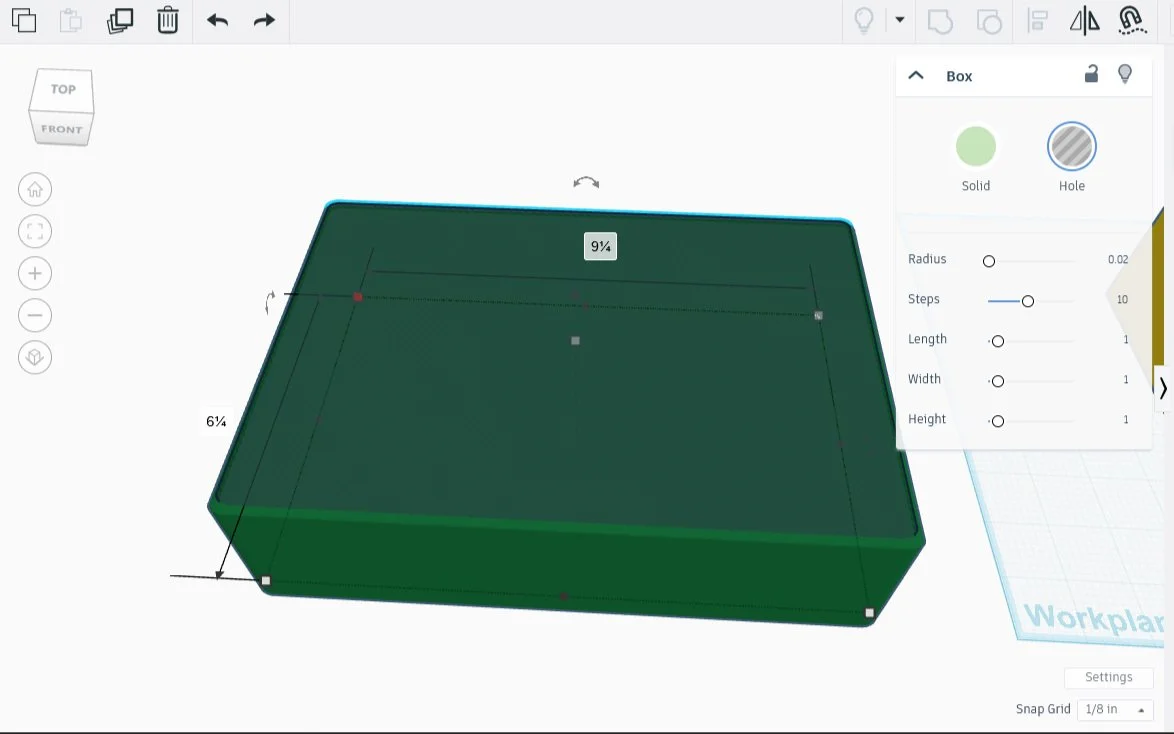1174x734 pixels.
Task: Adjust the Width slider handle
Action: 997,381
